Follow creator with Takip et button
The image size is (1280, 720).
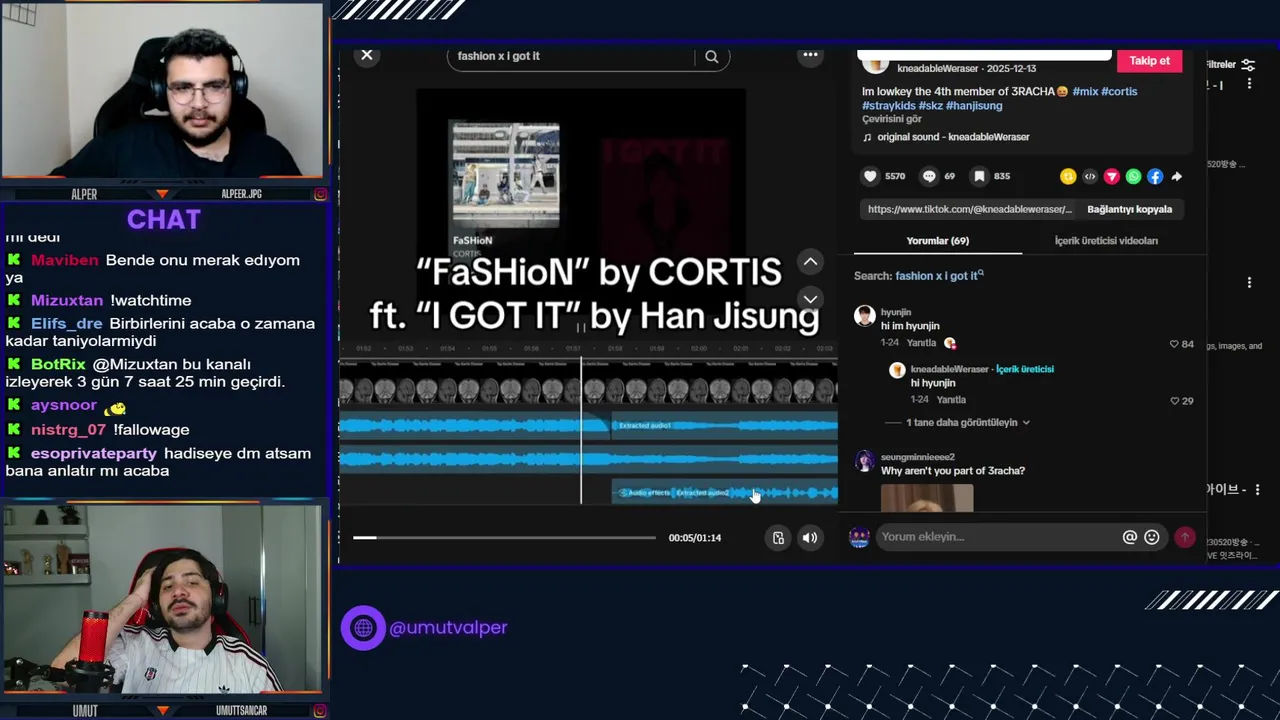[x=1149, y=61]
